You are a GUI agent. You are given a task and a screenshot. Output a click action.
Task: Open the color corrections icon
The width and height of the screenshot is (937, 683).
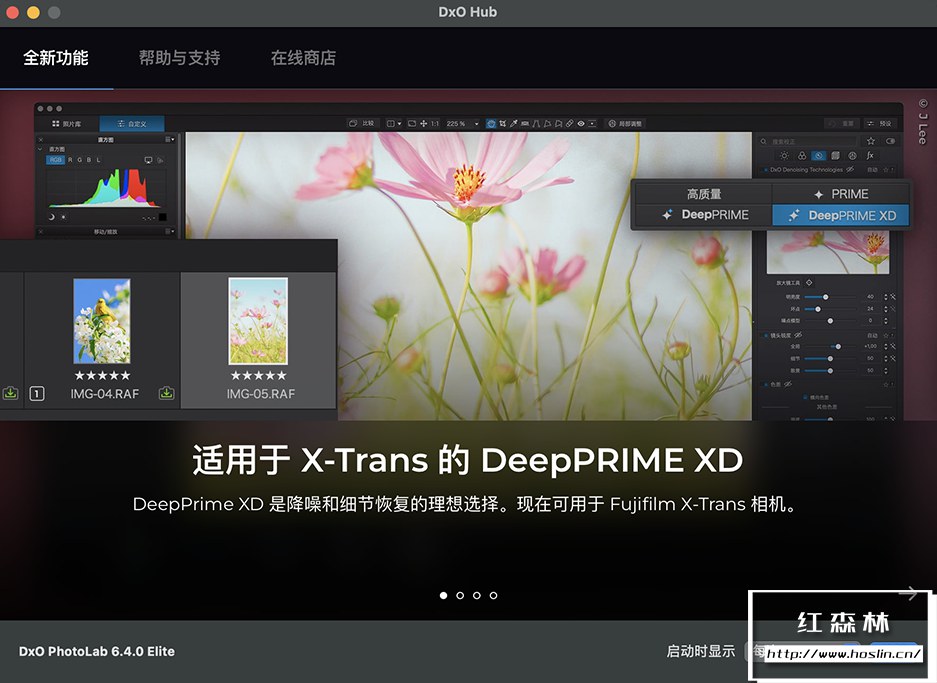801,155
